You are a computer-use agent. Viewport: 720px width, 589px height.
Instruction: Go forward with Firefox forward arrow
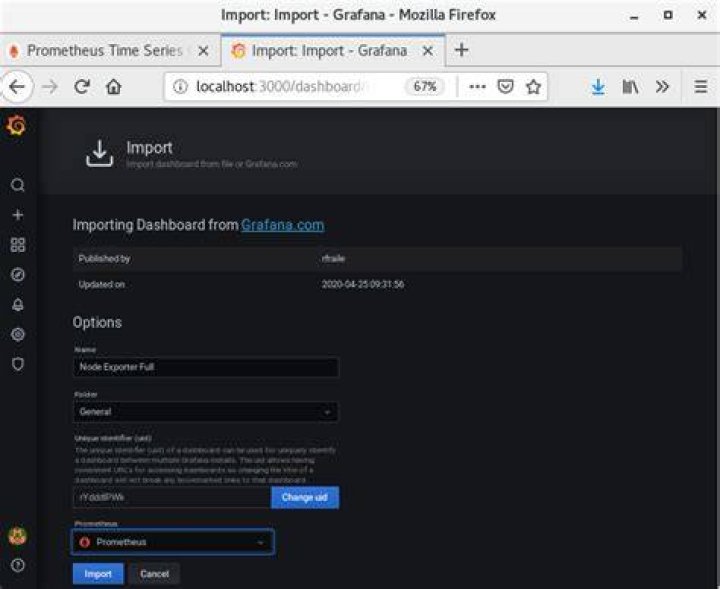coord(50,87)
